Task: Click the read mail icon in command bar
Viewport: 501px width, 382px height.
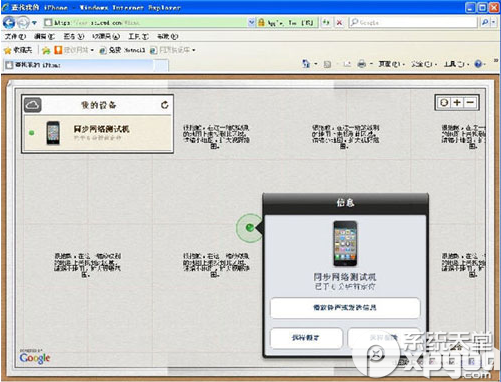Action: click(x=347, y=64)
